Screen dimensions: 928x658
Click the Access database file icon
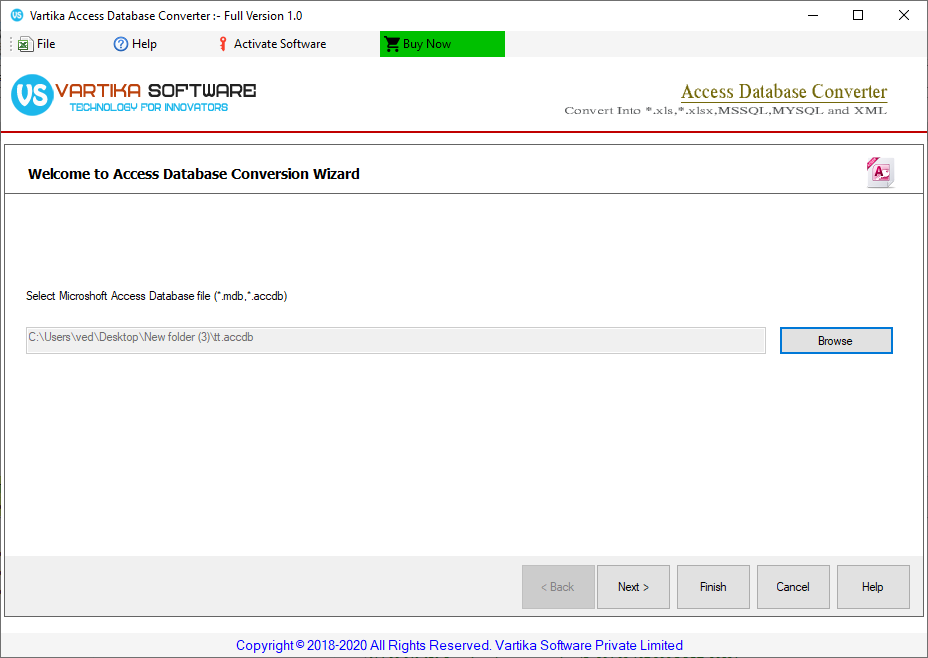pos(881,173)
